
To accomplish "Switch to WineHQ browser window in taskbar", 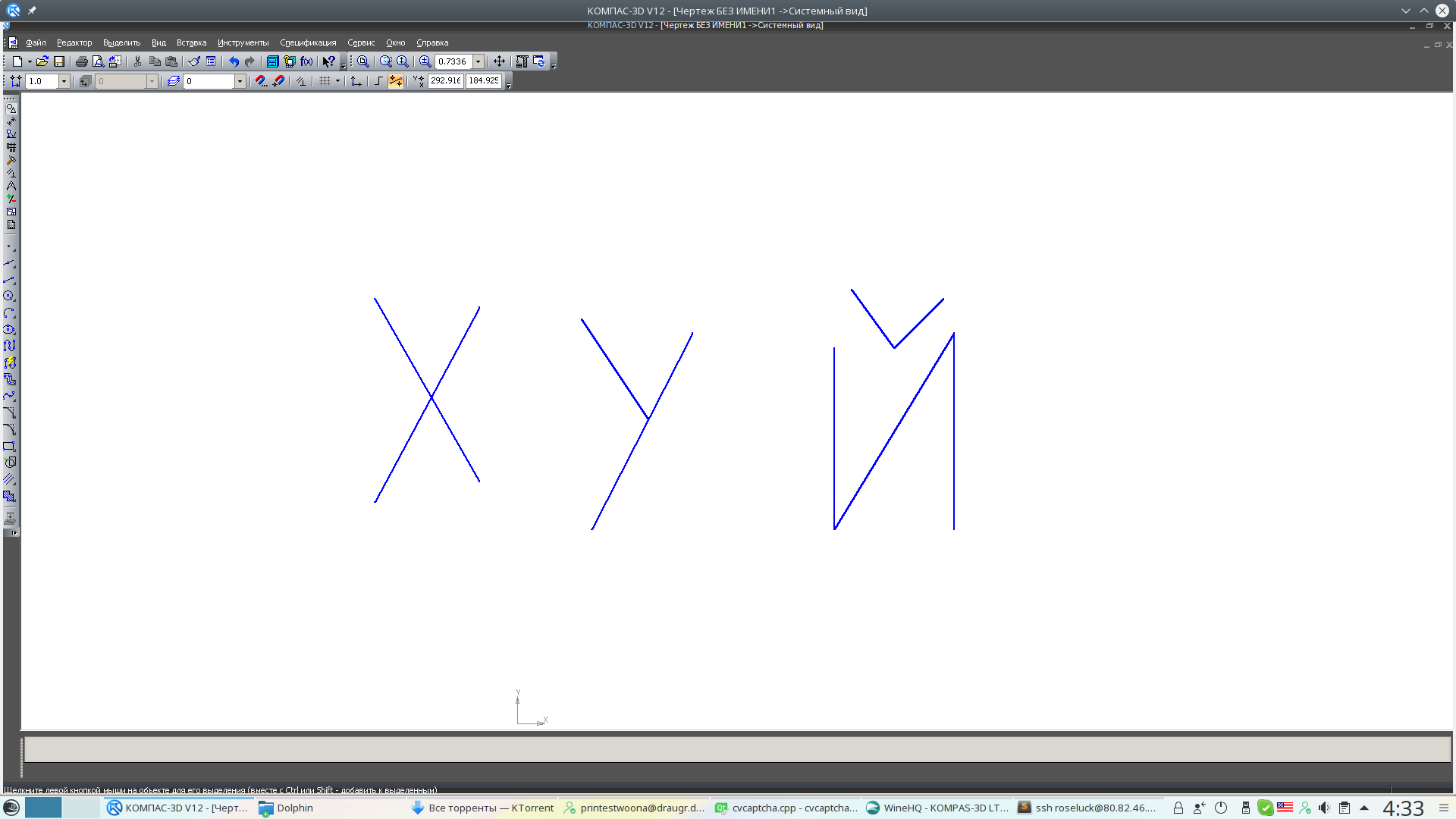I will (937, 808).
